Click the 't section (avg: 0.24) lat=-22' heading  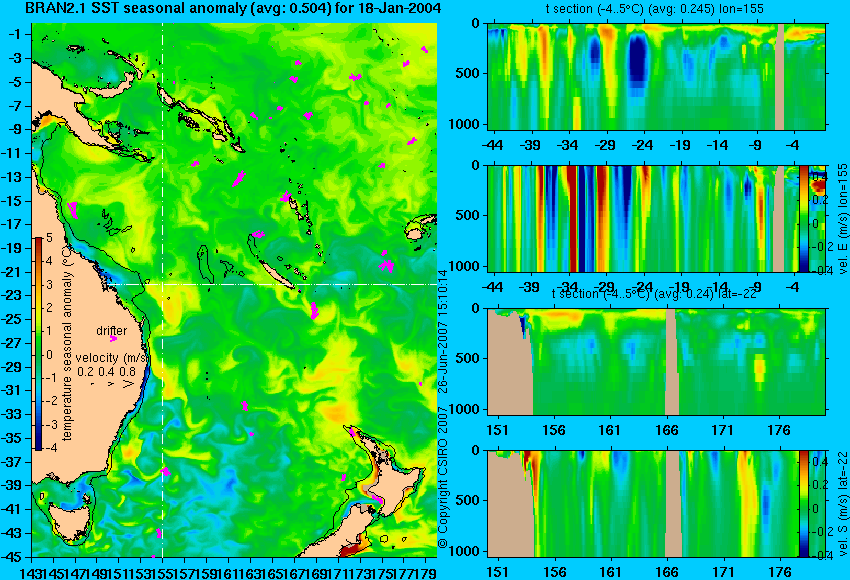point(654,294)
